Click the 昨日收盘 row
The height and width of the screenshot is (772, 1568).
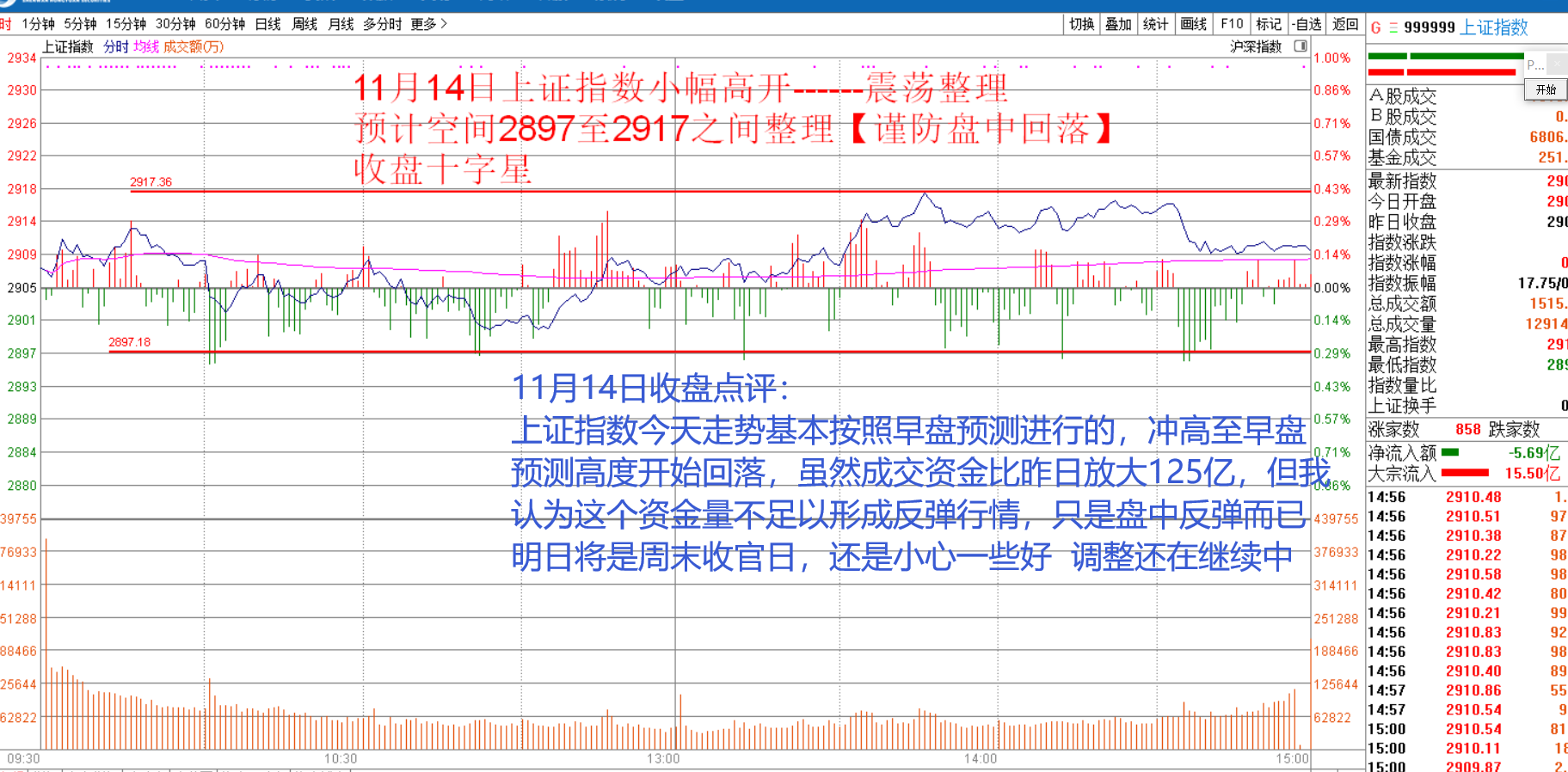click(1467, 221)
